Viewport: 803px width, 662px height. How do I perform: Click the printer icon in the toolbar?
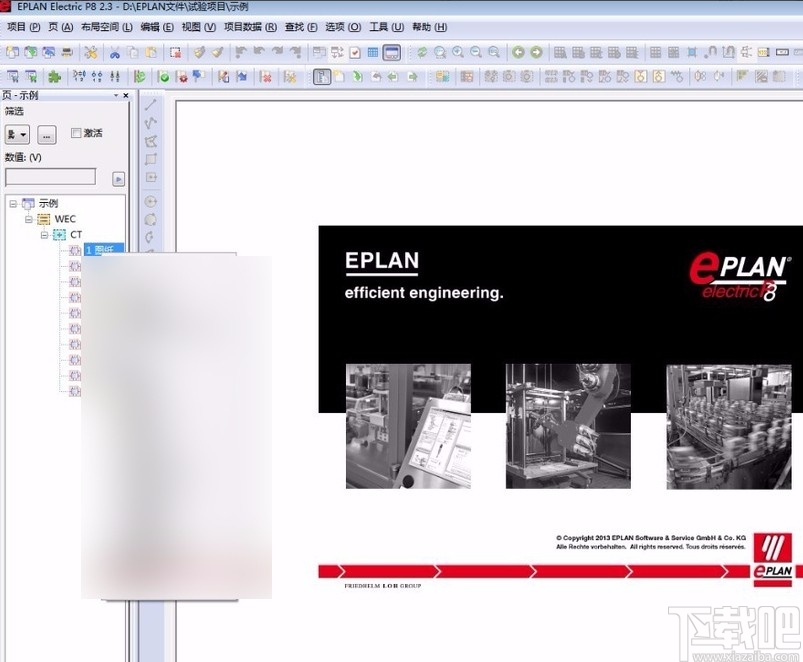coord(67,52)
